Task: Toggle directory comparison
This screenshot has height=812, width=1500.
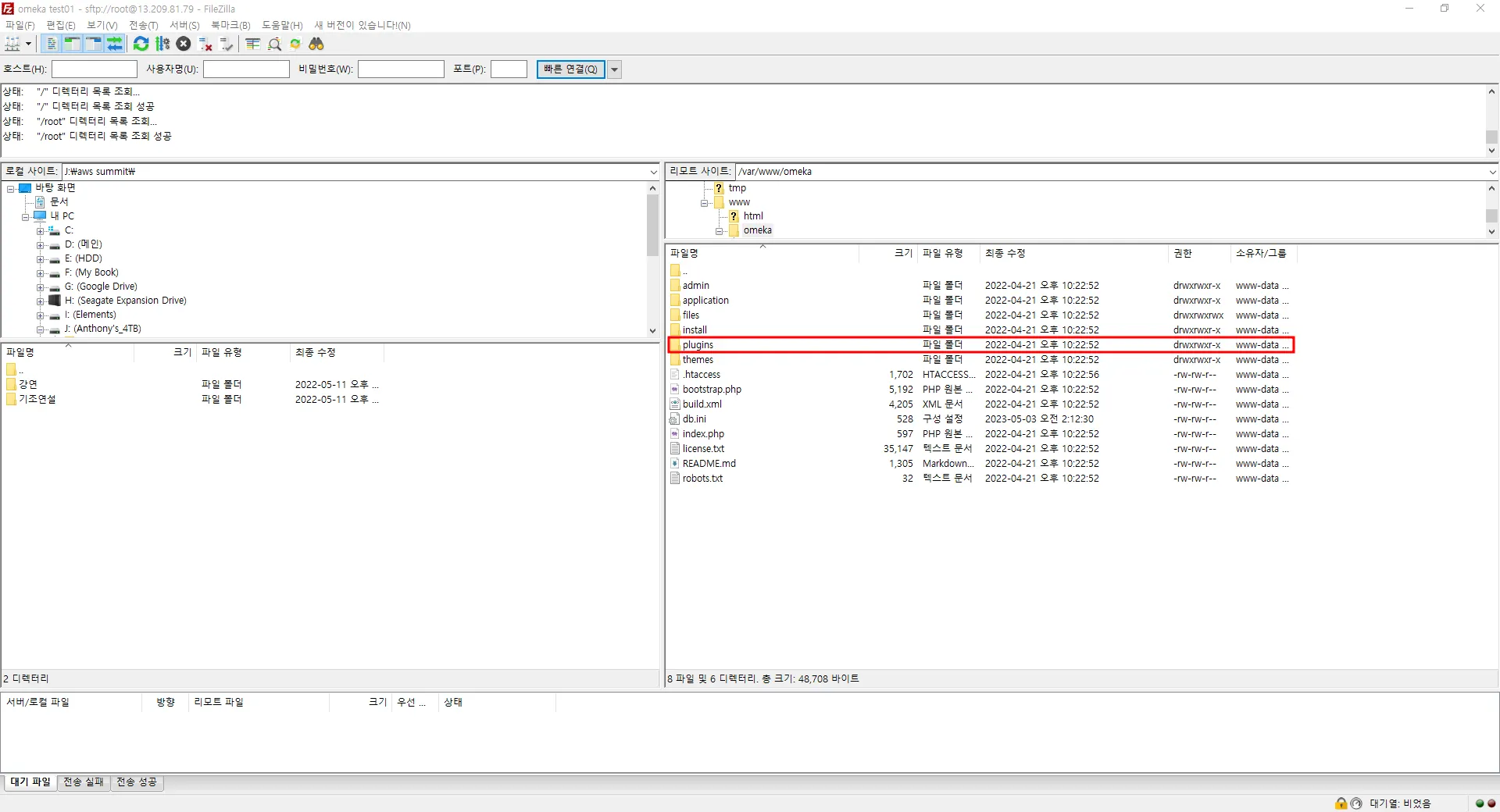Action: pos(274,44)
